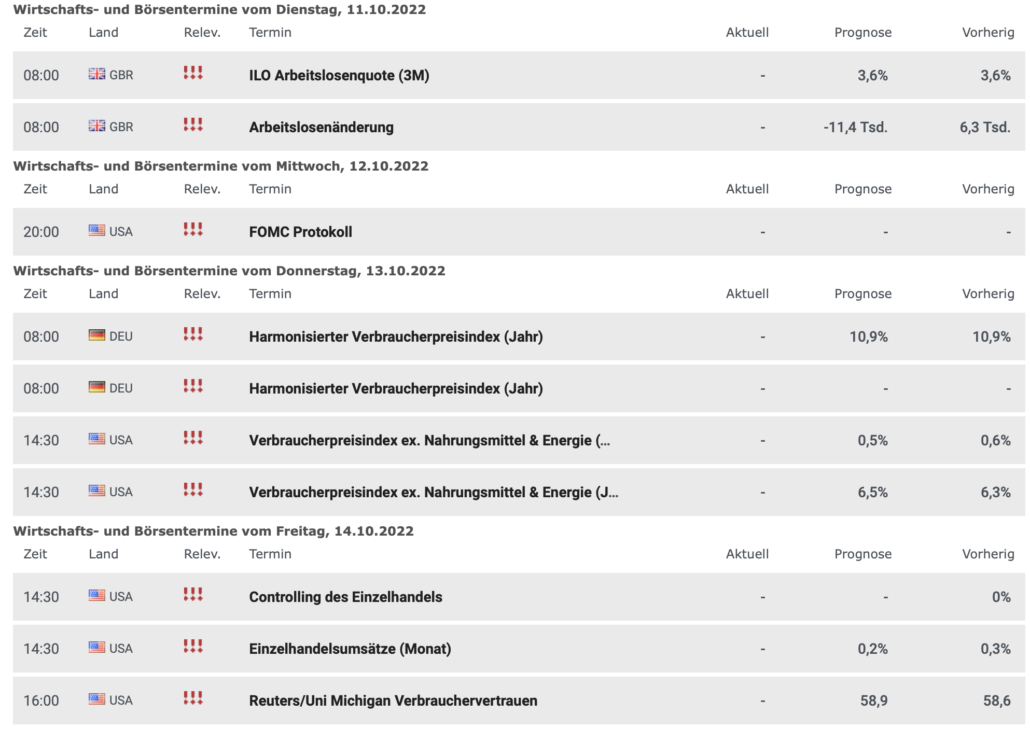
Task: Open Reuters/Uni Michigan Verbrauchervertrauen event
Action: tap(393, 701)
